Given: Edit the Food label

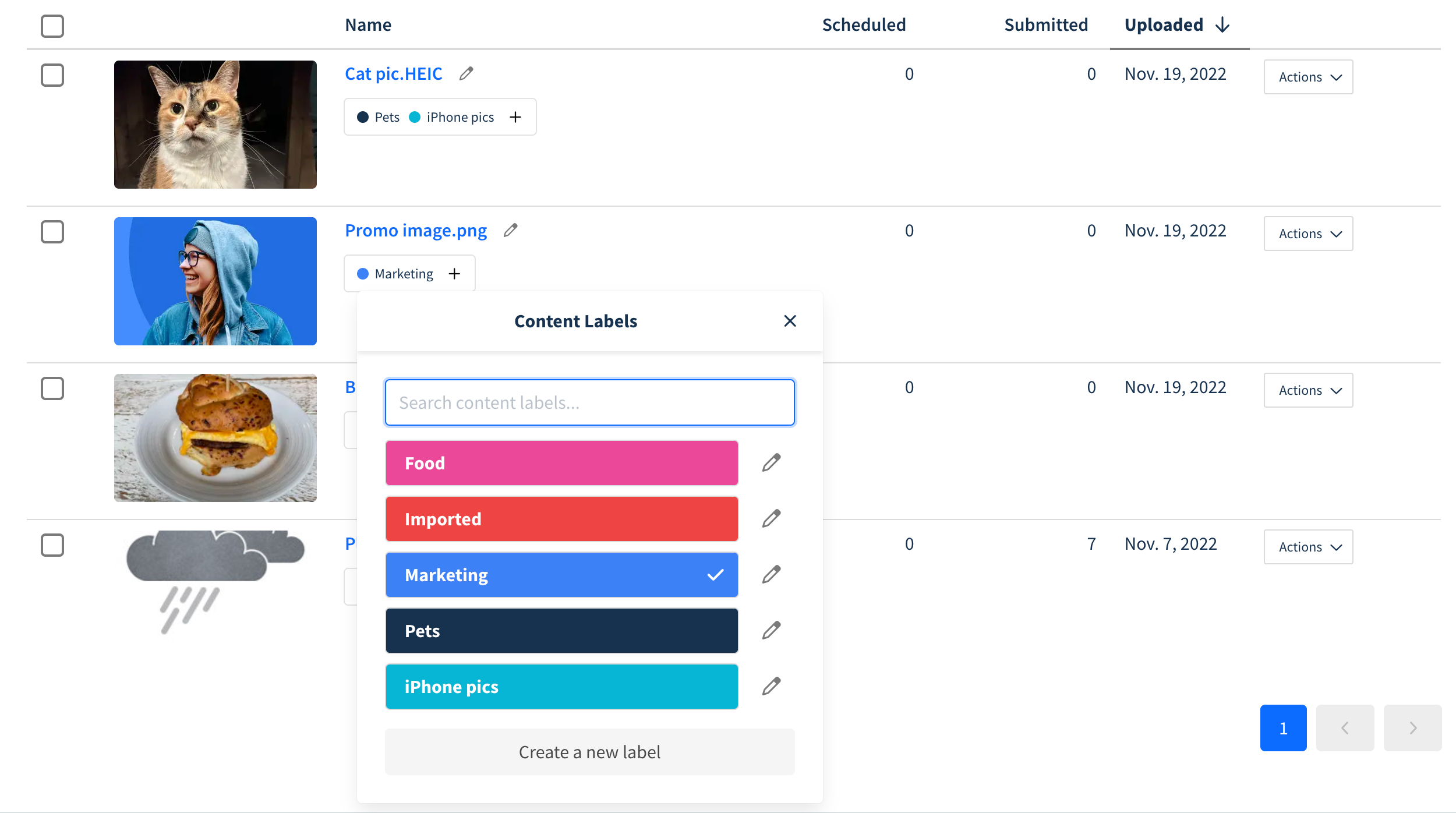Looking at the screenshot, I should [771, 463].
